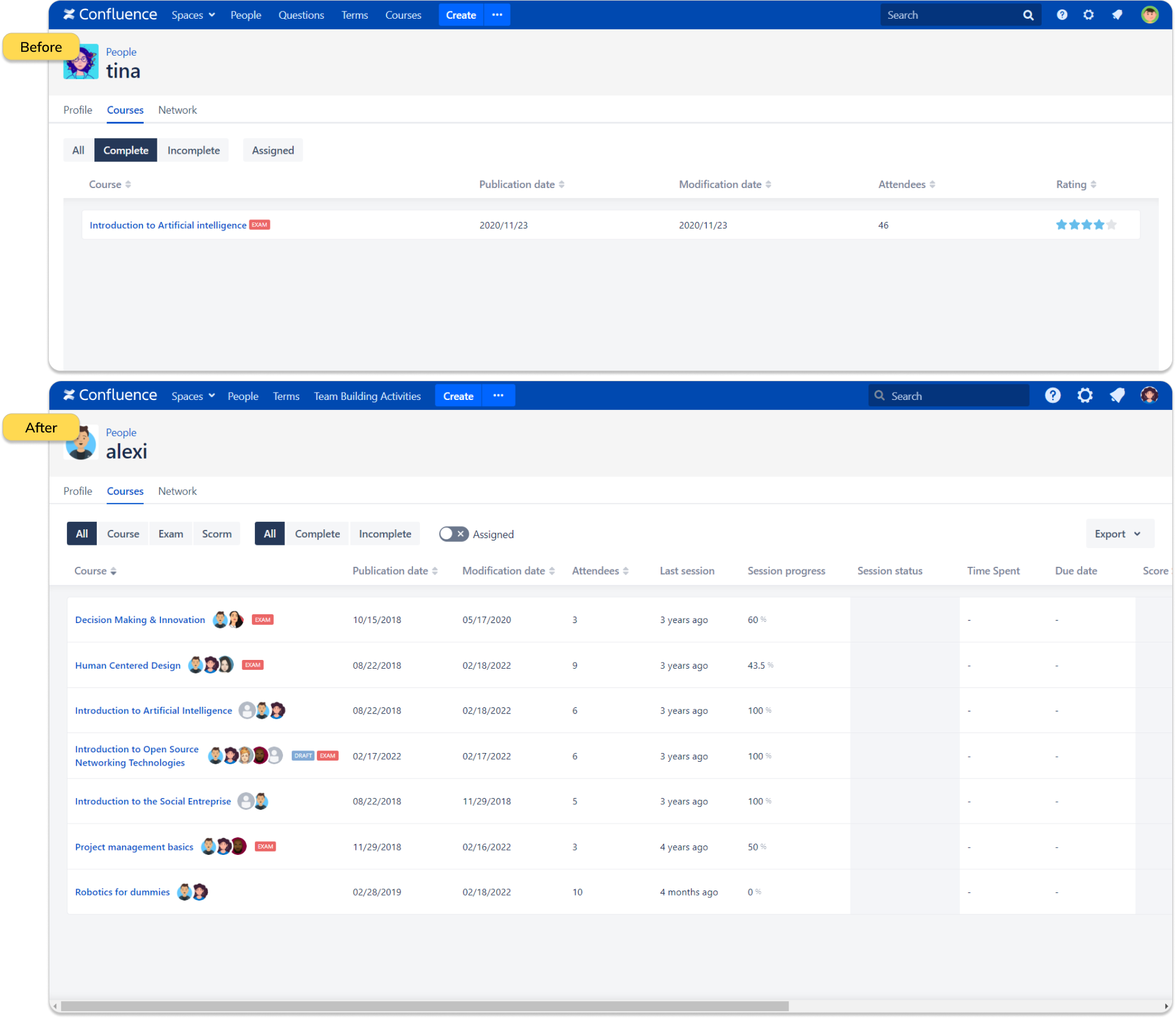Click the star rating for Introduction to Artificial intelligence
Image resolution: width=1176 pixels, height=1018 pixels.
point(1085,225)
